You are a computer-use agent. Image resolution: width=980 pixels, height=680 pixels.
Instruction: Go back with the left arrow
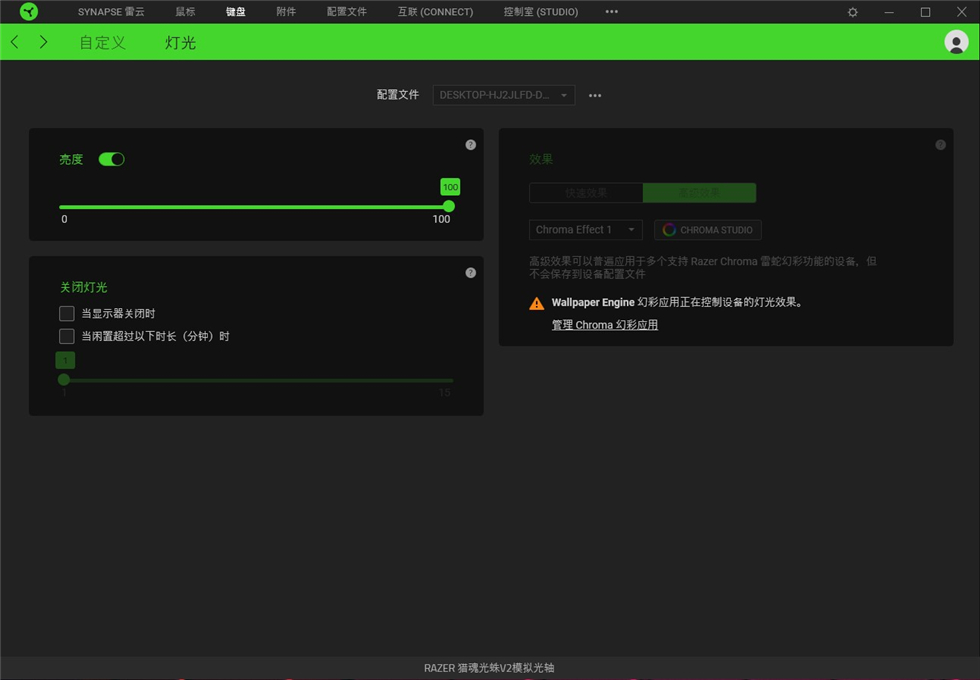point(15,42)
